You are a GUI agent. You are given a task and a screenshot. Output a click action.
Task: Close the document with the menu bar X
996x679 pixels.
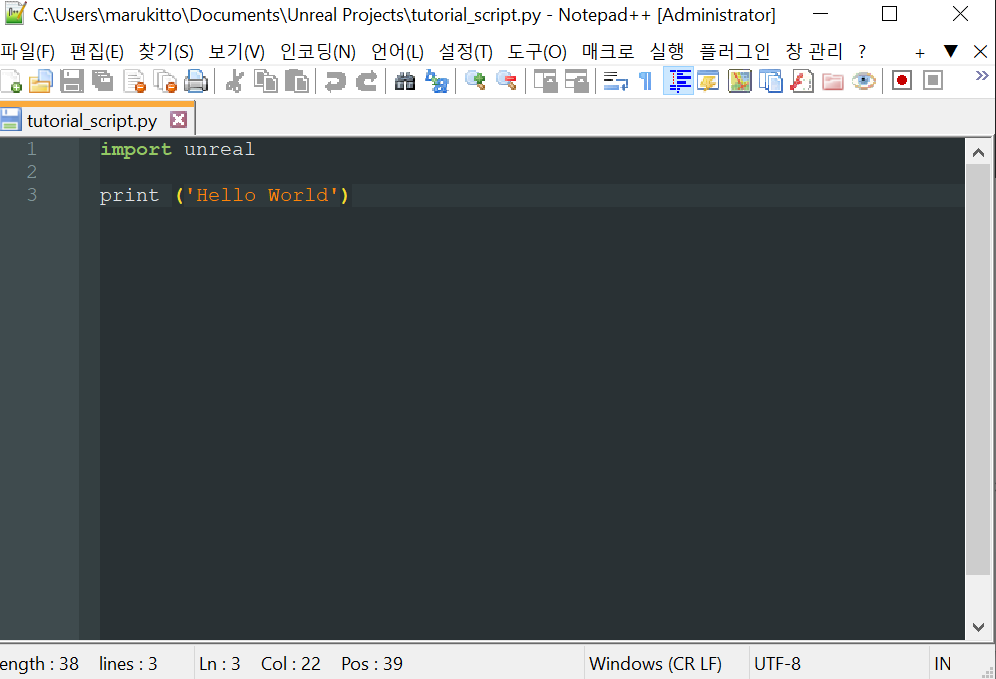pos(980,51)
